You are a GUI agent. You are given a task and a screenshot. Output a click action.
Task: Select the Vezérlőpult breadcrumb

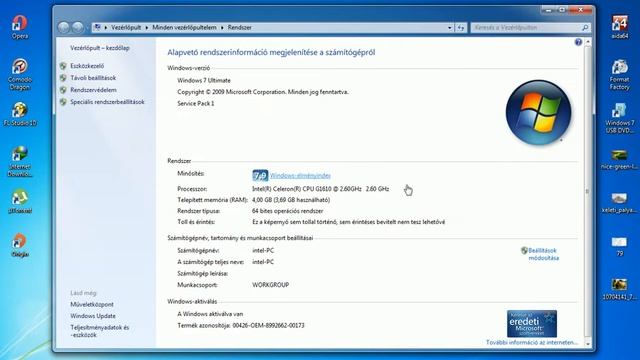point(126,27)
